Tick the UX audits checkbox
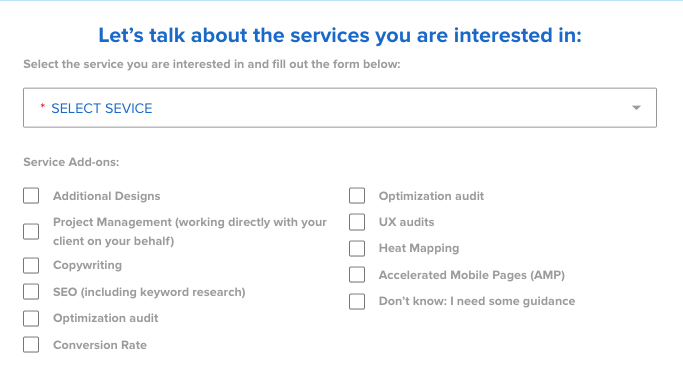Image resolution: width=683 pixels, height=372 pixels. 357,222
